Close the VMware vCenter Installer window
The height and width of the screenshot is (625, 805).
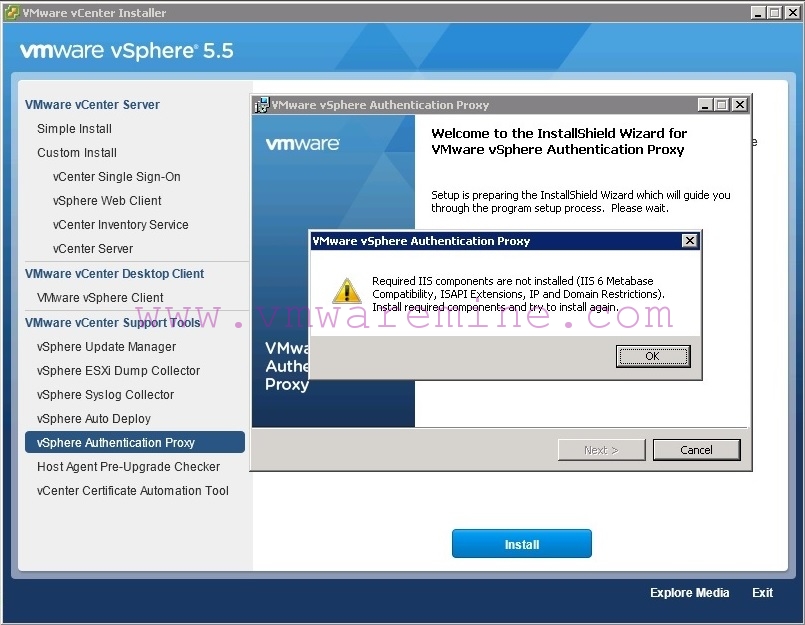tap(792, 13)
